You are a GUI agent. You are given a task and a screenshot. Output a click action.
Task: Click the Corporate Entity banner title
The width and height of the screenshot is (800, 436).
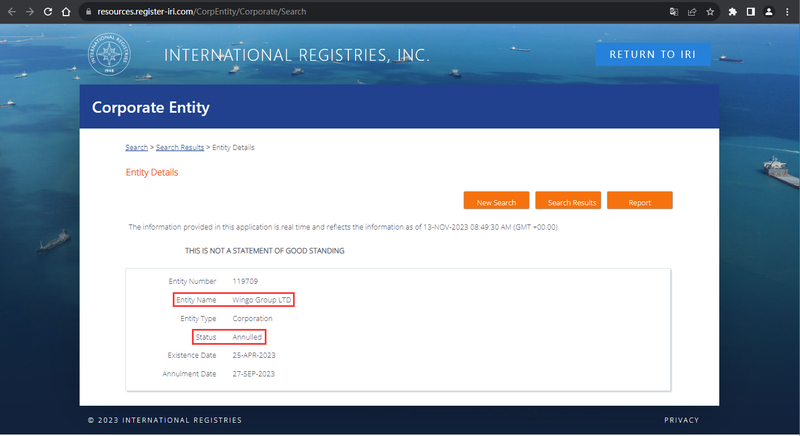[151, 107]
